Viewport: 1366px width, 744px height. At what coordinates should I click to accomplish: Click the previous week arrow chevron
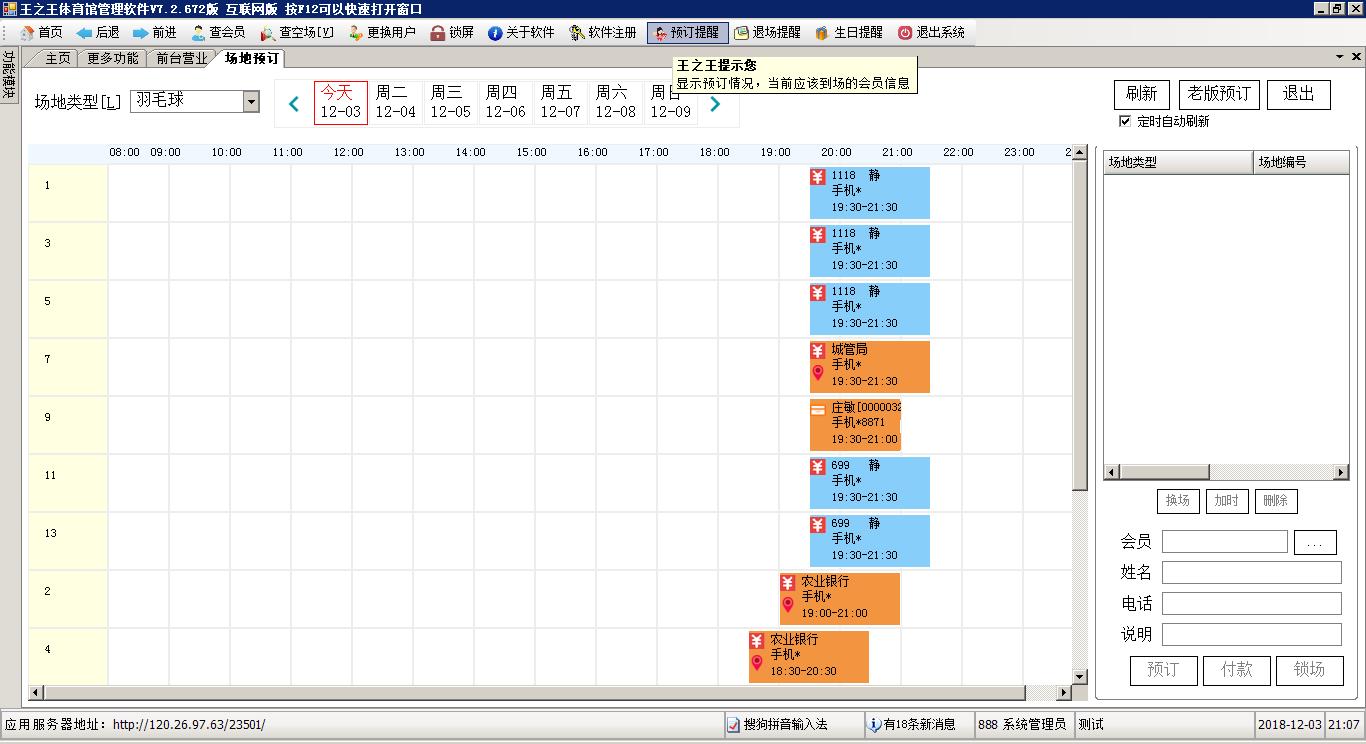tap(292, 104)
